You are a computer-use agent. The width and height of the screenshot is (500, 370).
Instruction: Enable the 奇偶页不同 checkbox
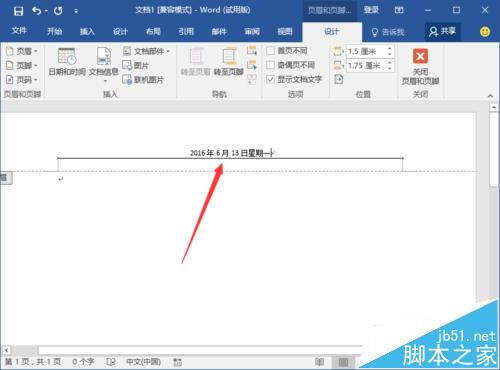[270, 65]
